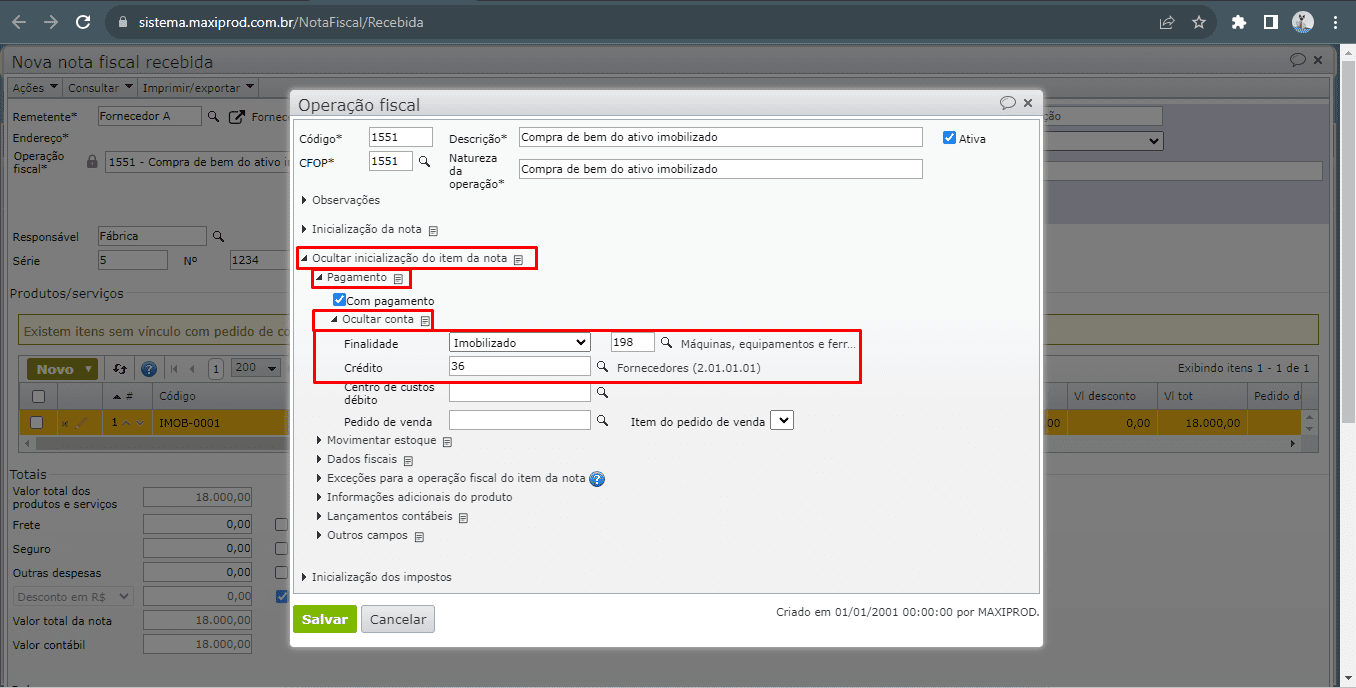
Task: Expand Lançamentos contábeis section
Action: [x=384, y=516]
